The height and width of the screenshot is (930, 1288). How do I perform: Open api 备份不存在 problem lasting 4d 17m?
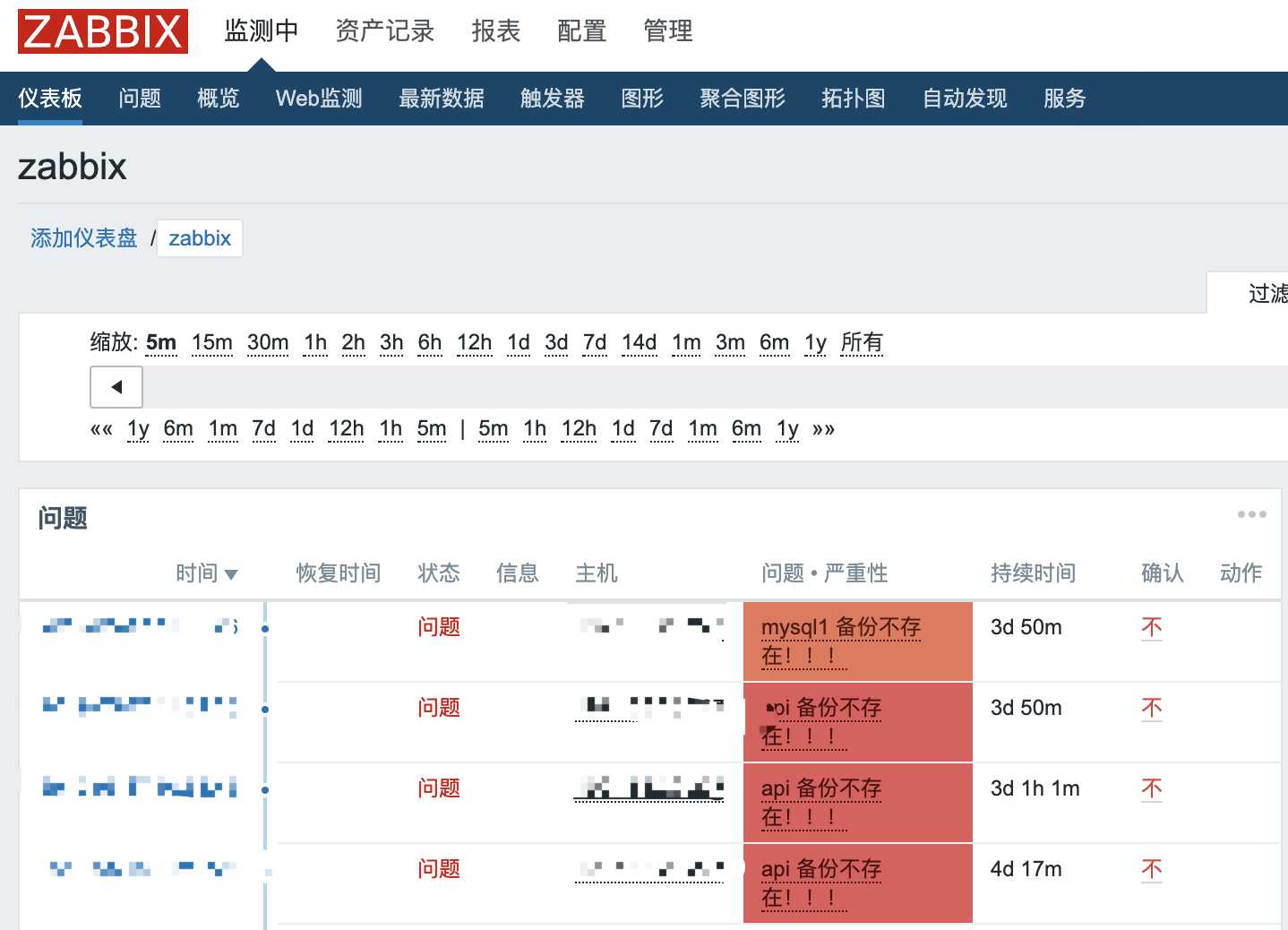tap(821, 883)
